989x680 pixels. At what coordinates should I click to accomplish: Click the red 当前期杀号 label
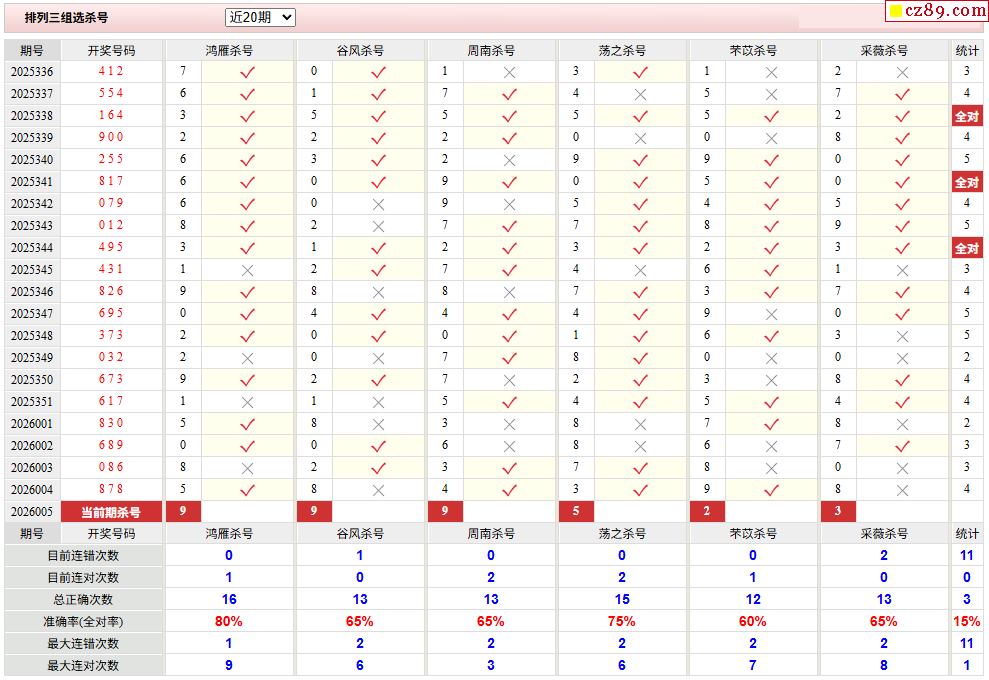pos(111,512)
